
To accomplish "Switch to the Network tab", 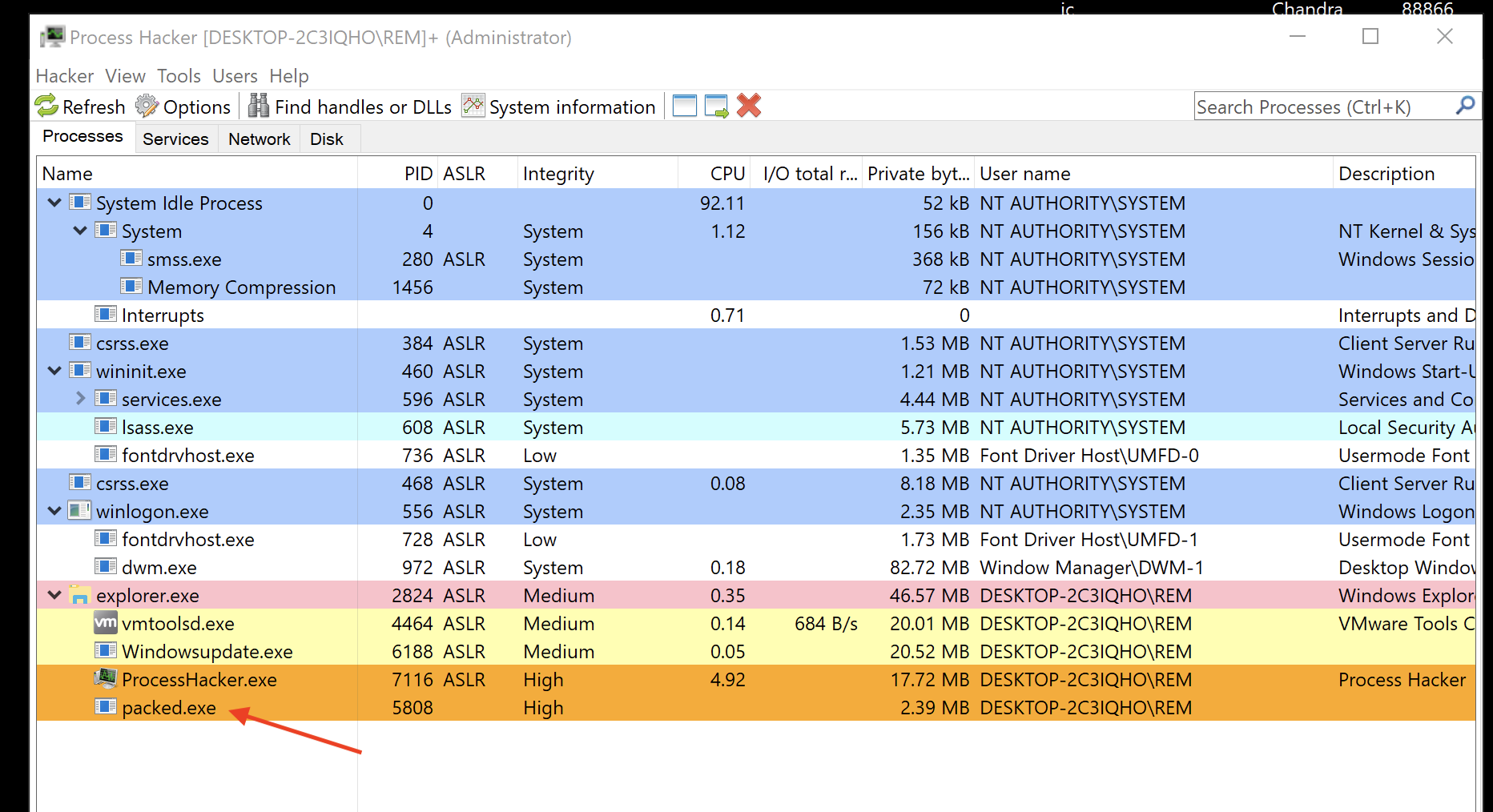I will (x=259, y=139).
